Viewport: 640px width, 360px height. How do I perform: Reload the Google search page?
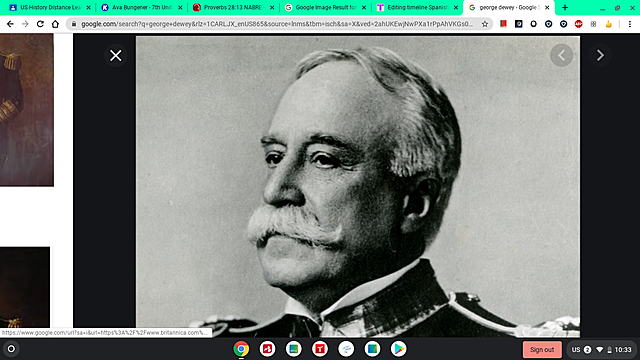pyautogui.click(x=40, y=24)
